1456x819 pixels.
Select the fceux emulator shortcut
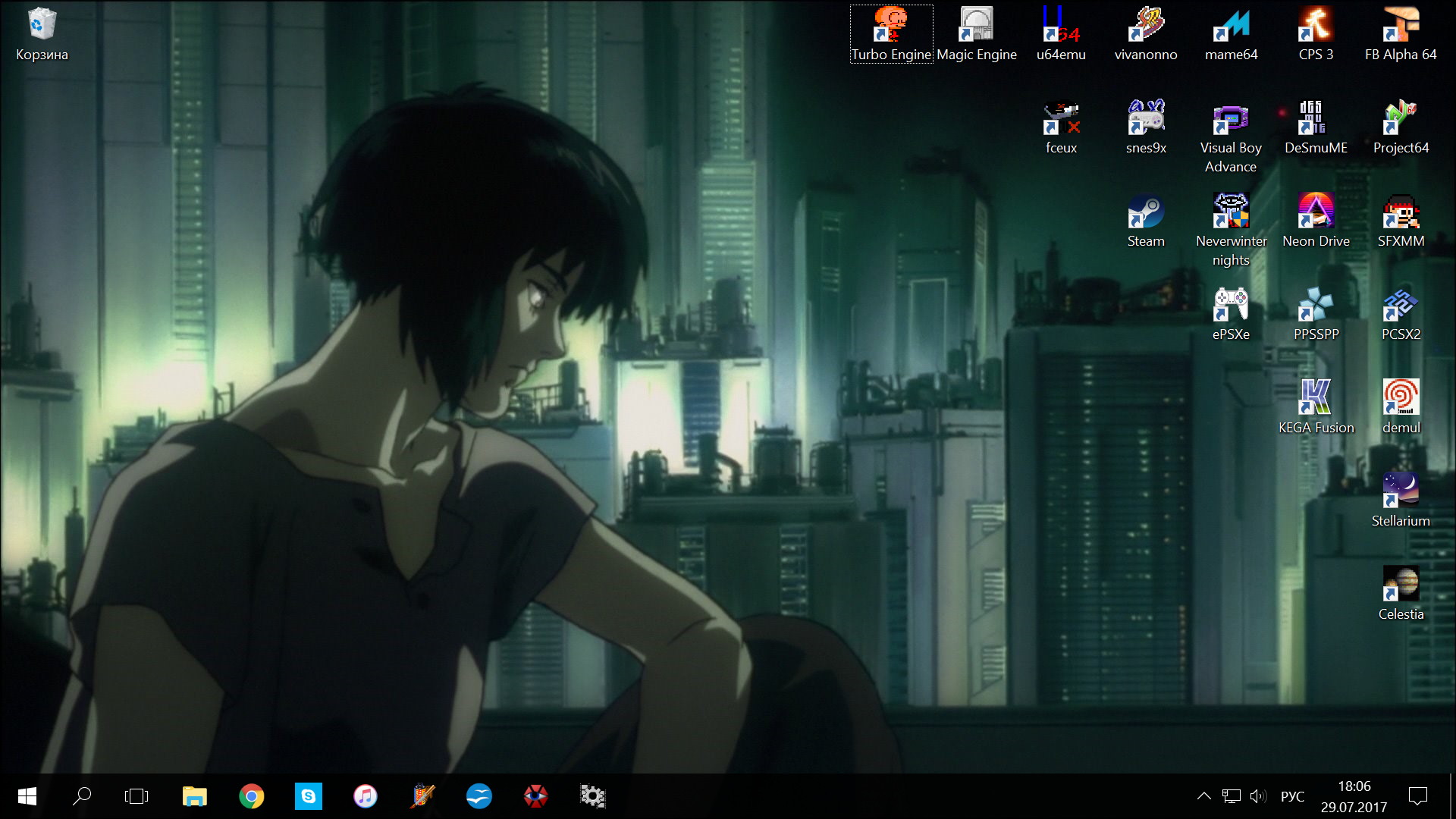1061,128
